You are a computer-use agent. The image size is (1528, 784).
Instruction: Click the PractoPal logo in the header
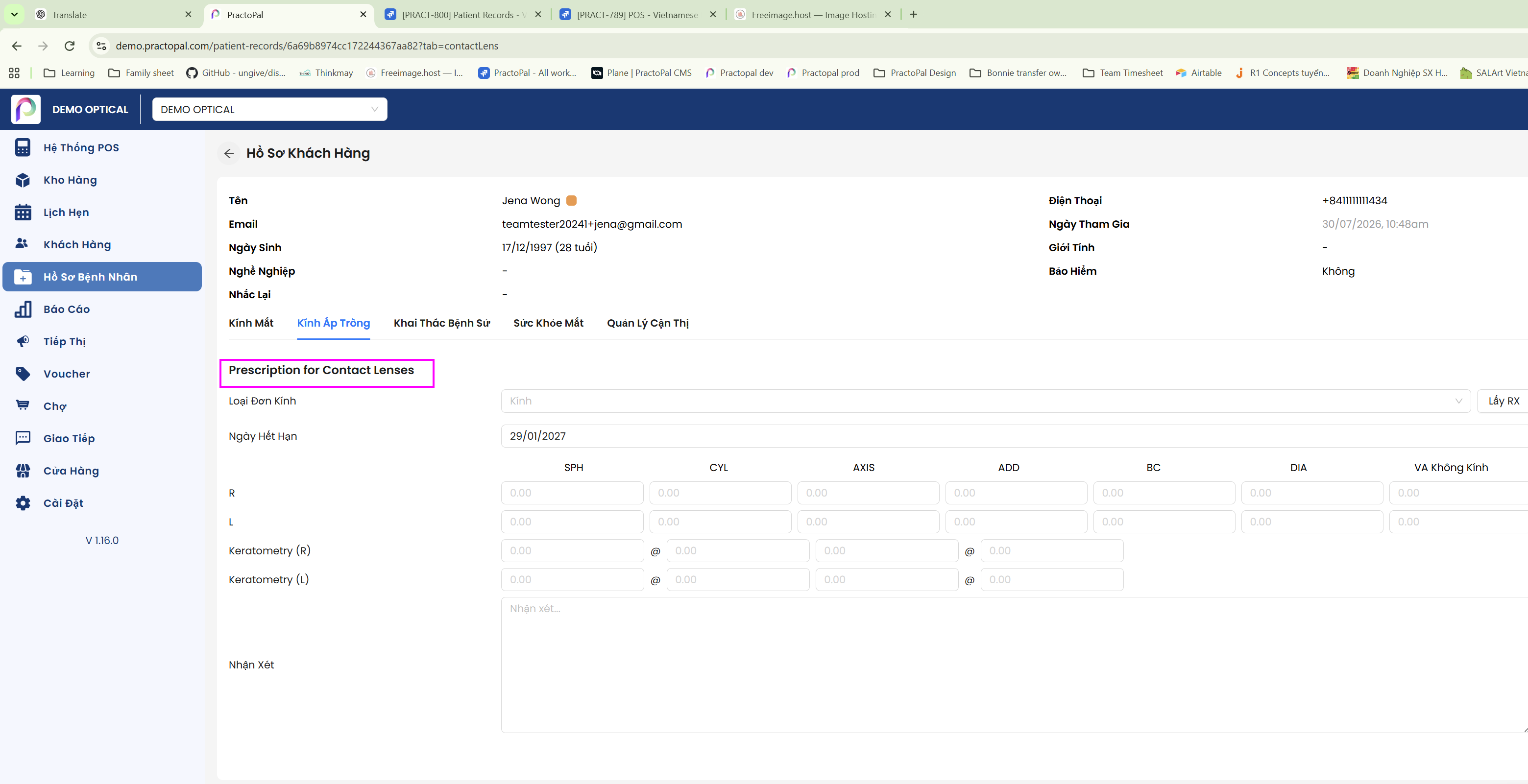[x=25, y=109]
